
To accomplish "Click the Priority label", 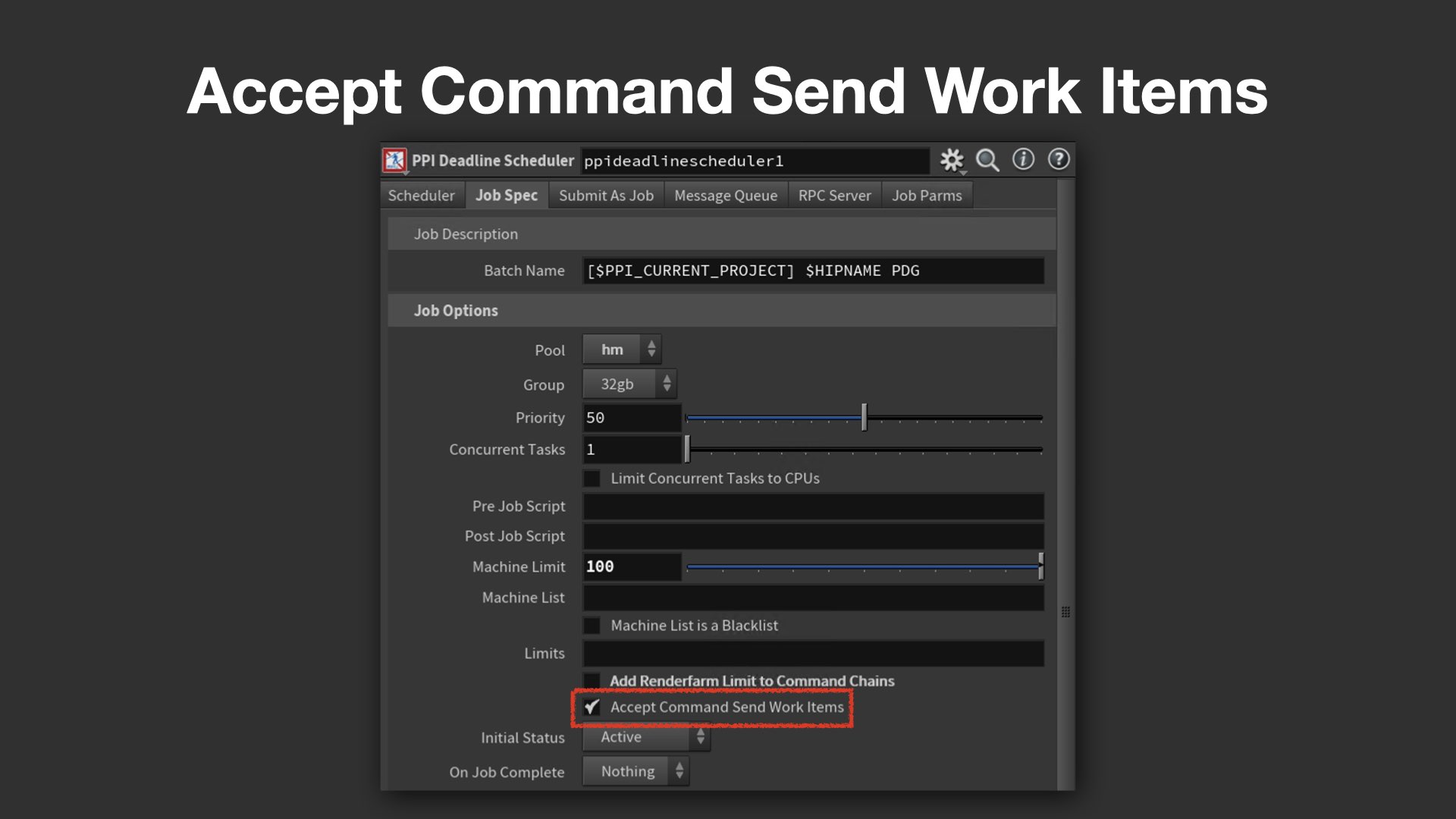I will (x=540, y=418).
